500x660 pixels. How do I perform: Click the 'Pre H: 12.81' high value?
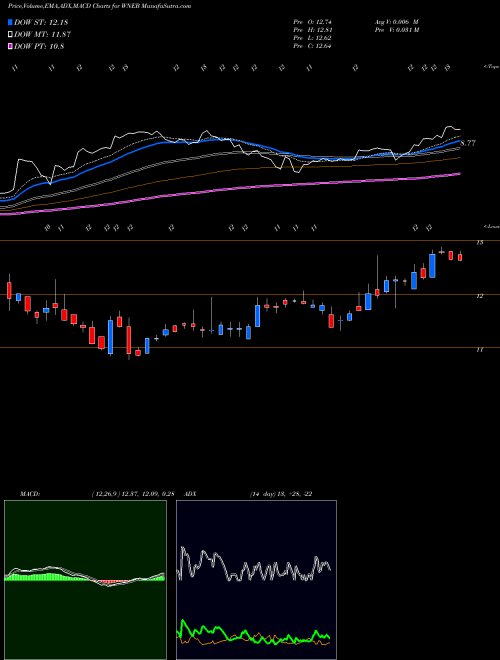313,30
